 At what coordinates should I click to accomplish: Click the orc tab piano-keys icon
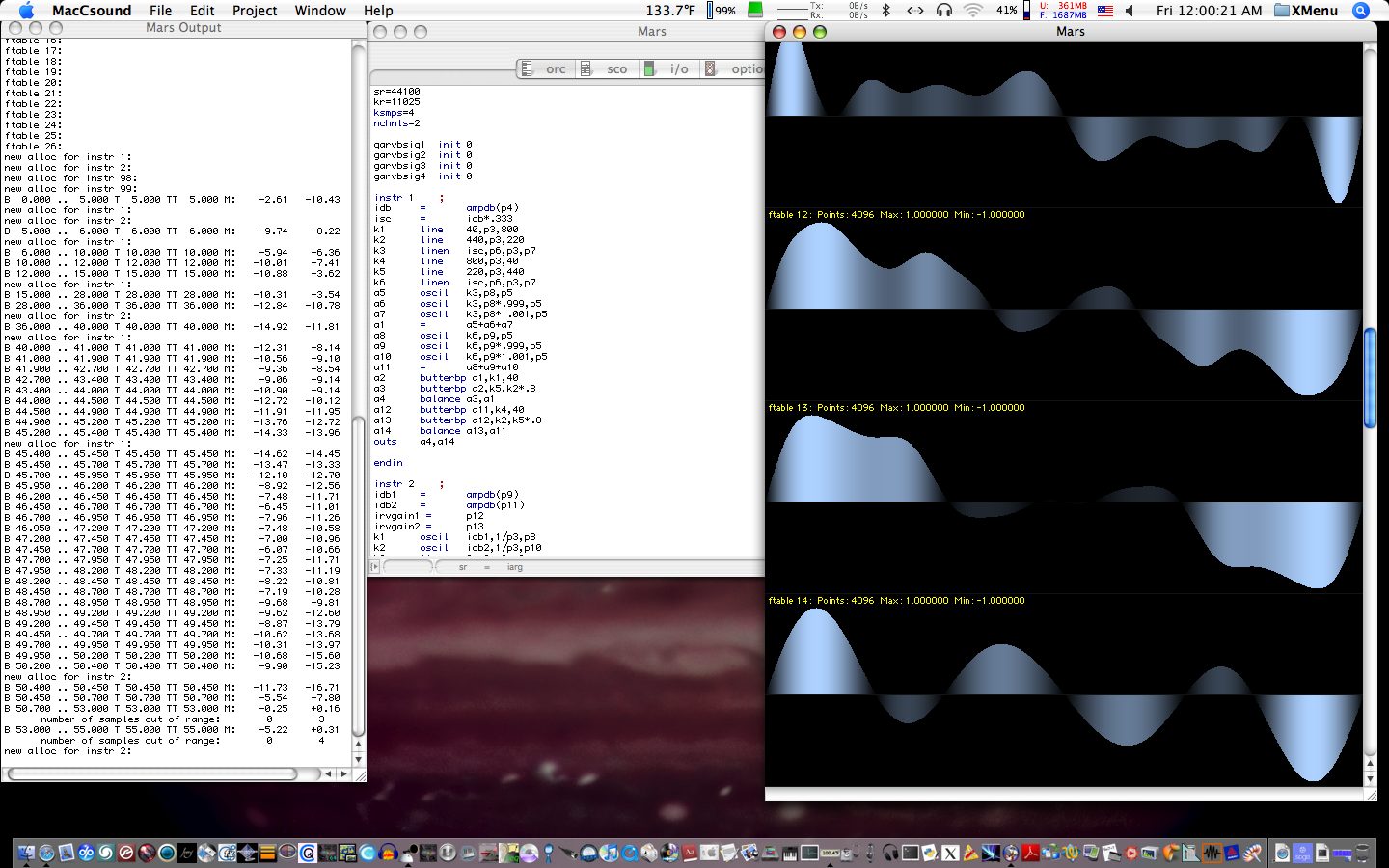(x=527, y=68)
